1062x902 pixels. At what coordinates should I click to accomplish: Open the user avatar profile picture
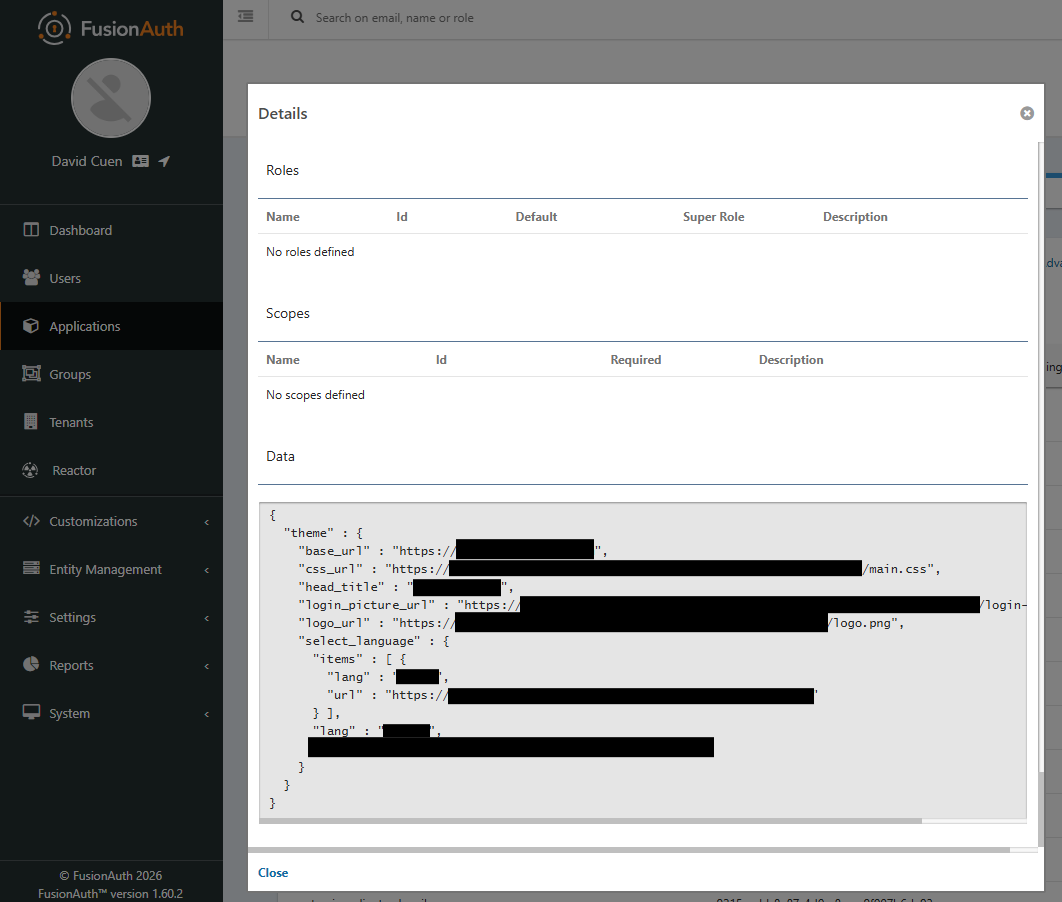pyautogui.click(x=111, y=98)
